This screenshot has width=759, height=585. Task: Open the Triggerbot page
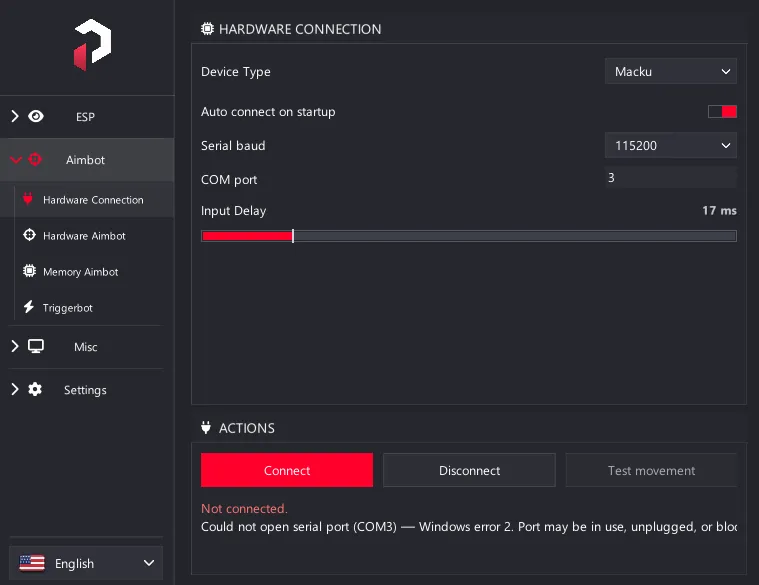[67, 308]
